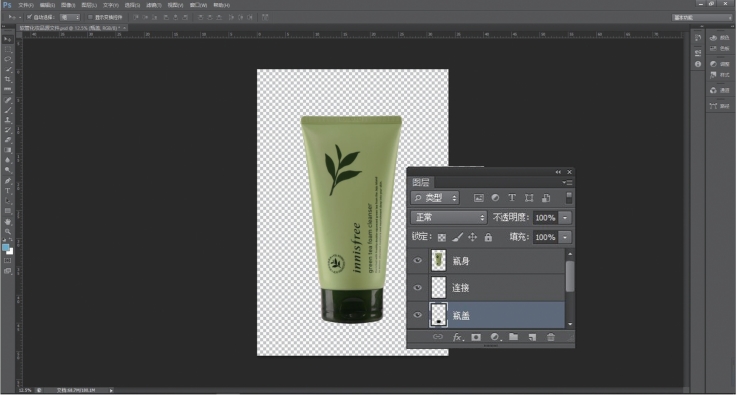737x395 pixels.
Task: Hide the 连接 layer
Action: 417,288
